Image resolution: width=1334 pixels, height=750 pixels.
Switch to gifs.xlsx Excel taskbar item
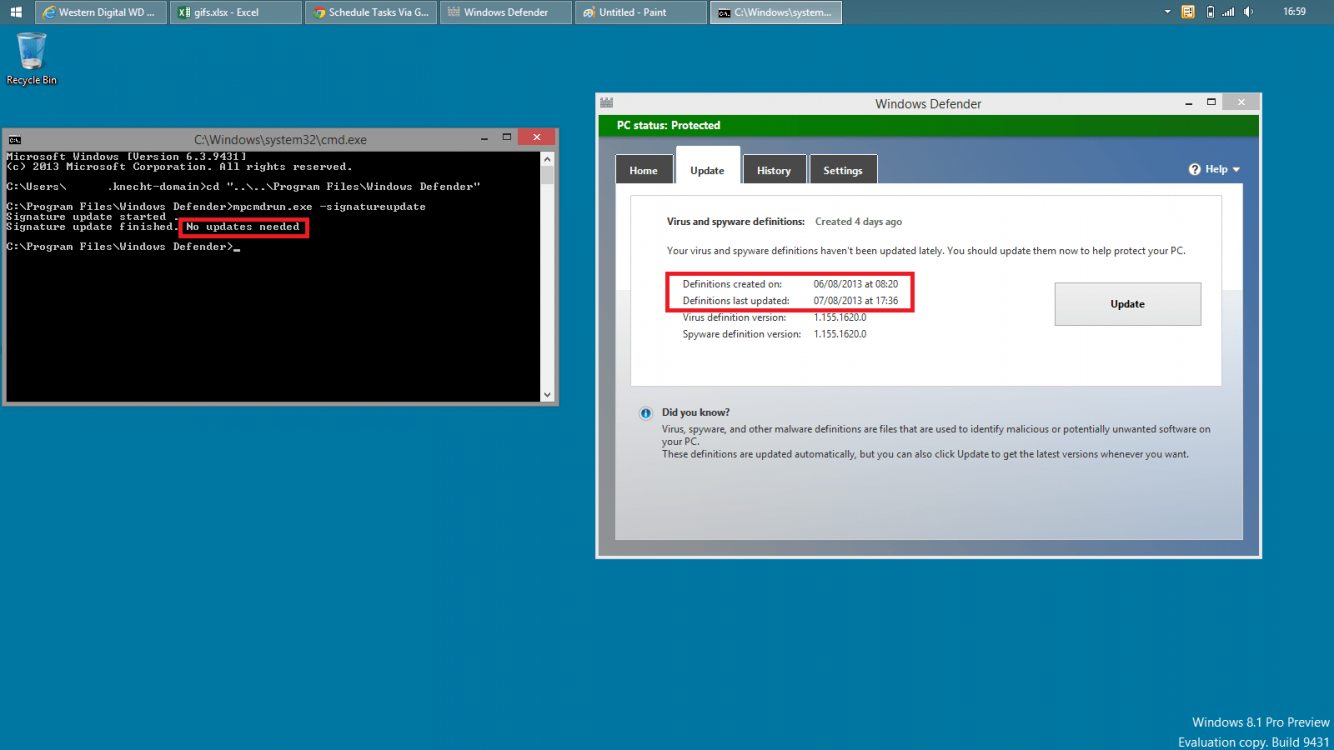(235, 12)
